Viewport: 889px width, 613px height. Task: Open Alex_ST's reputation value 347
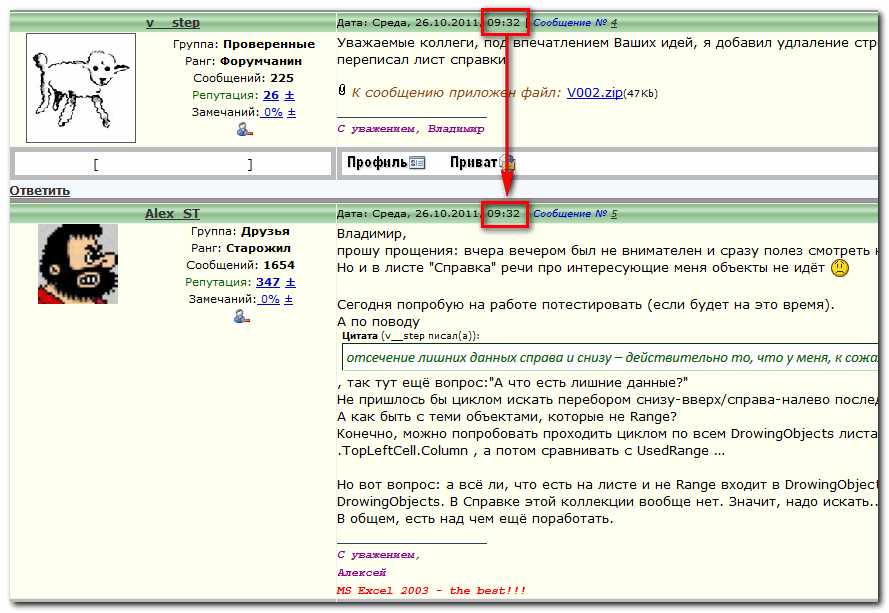point(268,282)
